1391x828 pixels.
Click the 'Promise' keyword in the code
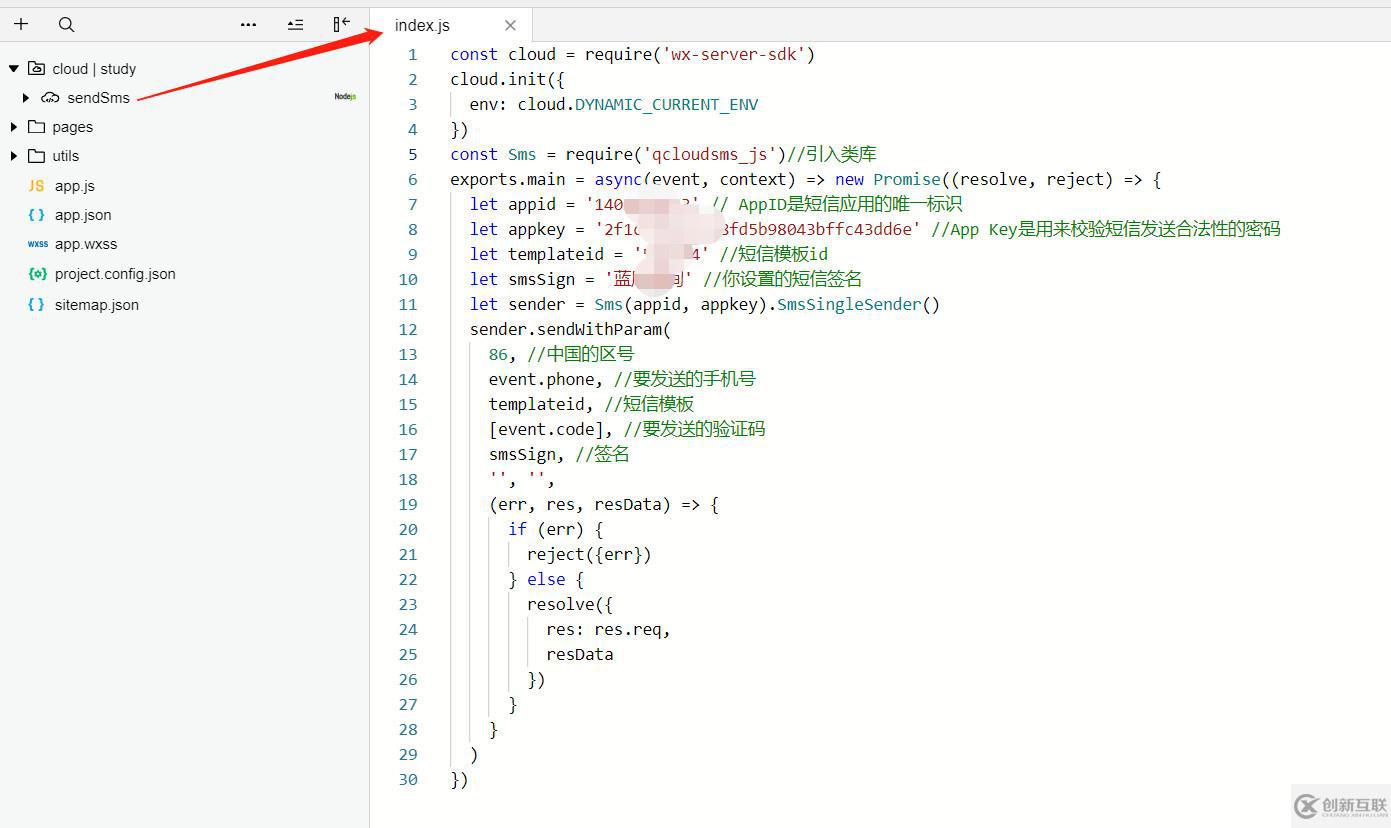907,179
